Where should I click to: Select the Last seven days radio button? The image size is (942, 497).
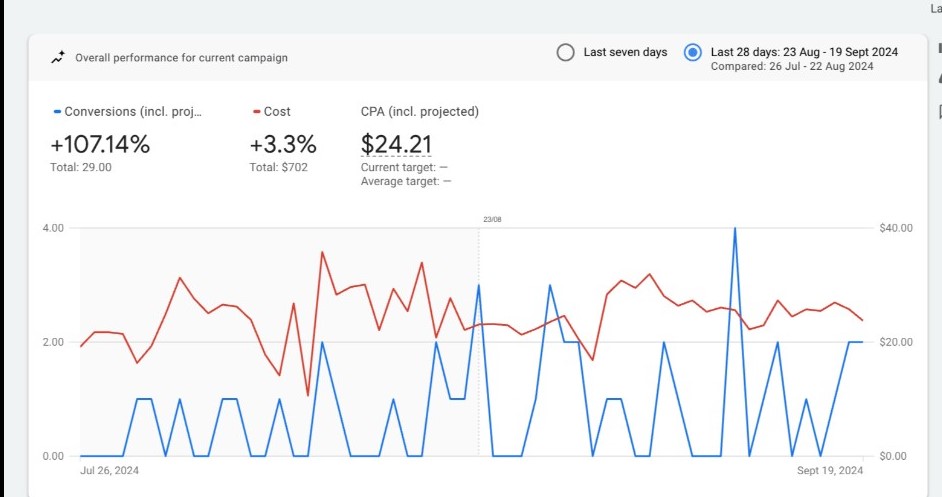point(565,53)
